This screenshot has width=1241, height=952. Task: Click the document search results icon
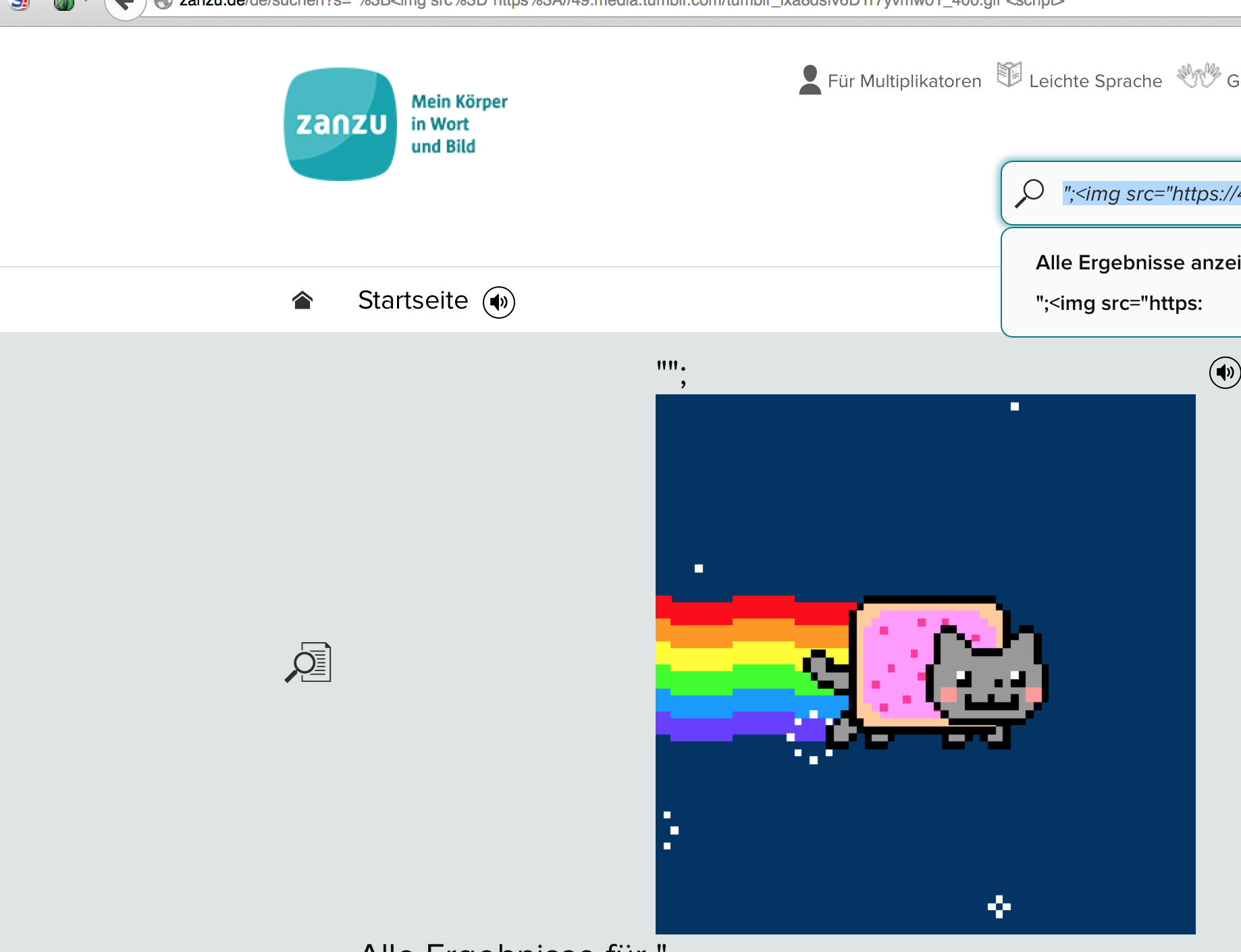click(309, 662)
